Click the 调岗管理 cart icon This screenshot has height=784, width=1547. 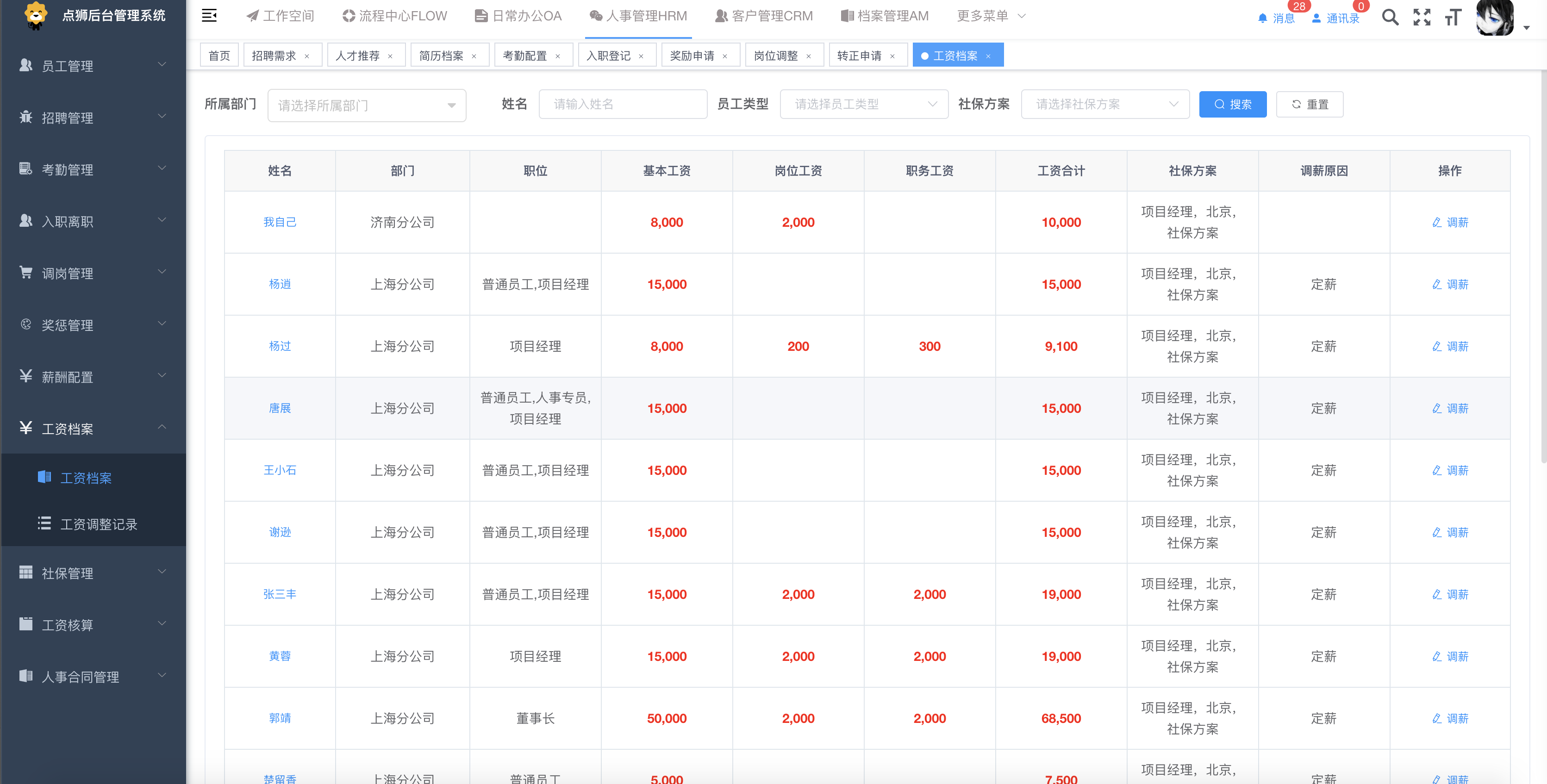[x=26, y=273]
